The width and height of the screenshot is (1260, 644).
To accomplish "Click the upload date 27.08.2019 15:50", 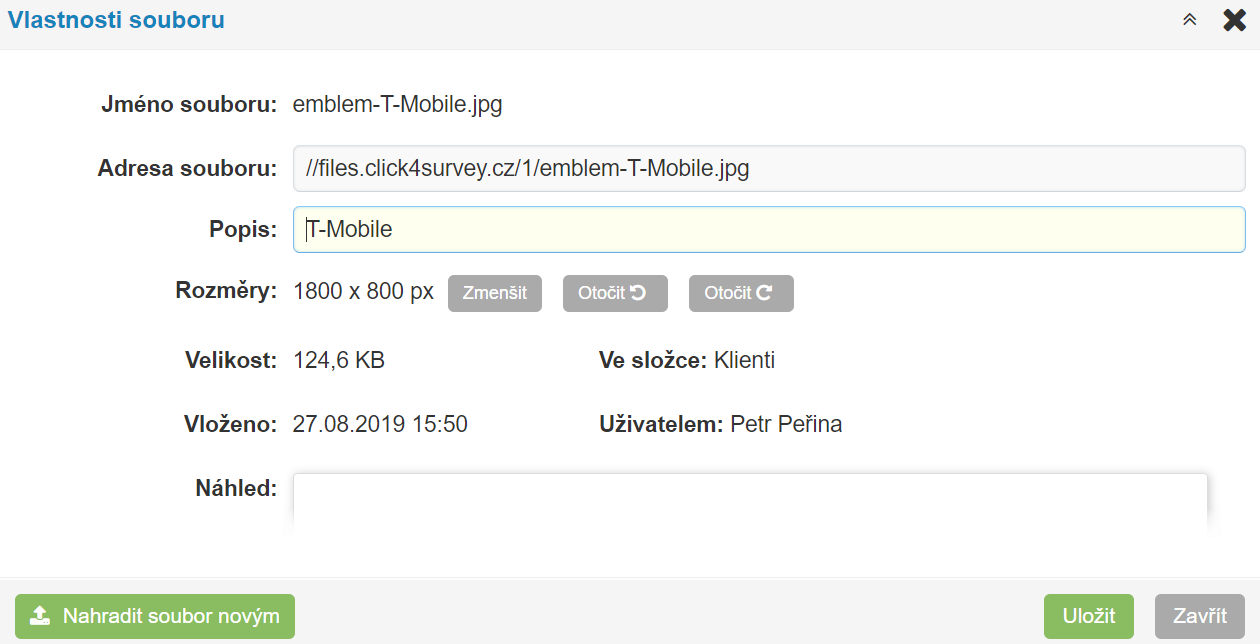I will point(380,424).
